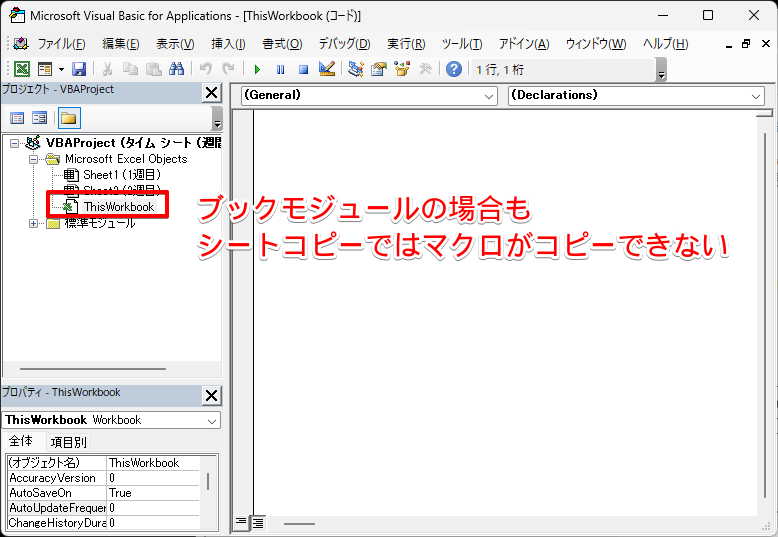Click the Cut scissors icon

107,69
